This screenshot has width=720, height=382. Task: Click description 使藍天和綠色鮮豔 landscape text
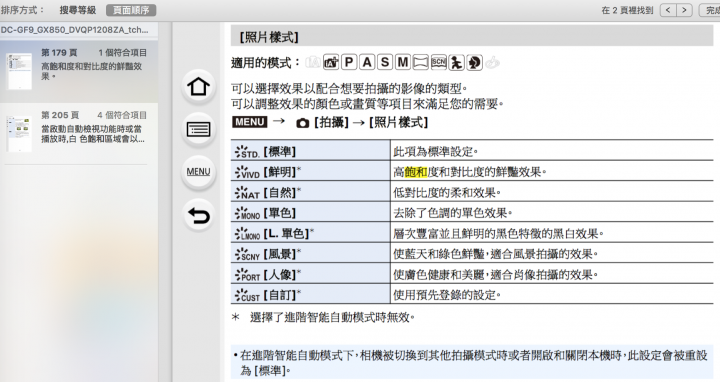(x=495, y=254)
